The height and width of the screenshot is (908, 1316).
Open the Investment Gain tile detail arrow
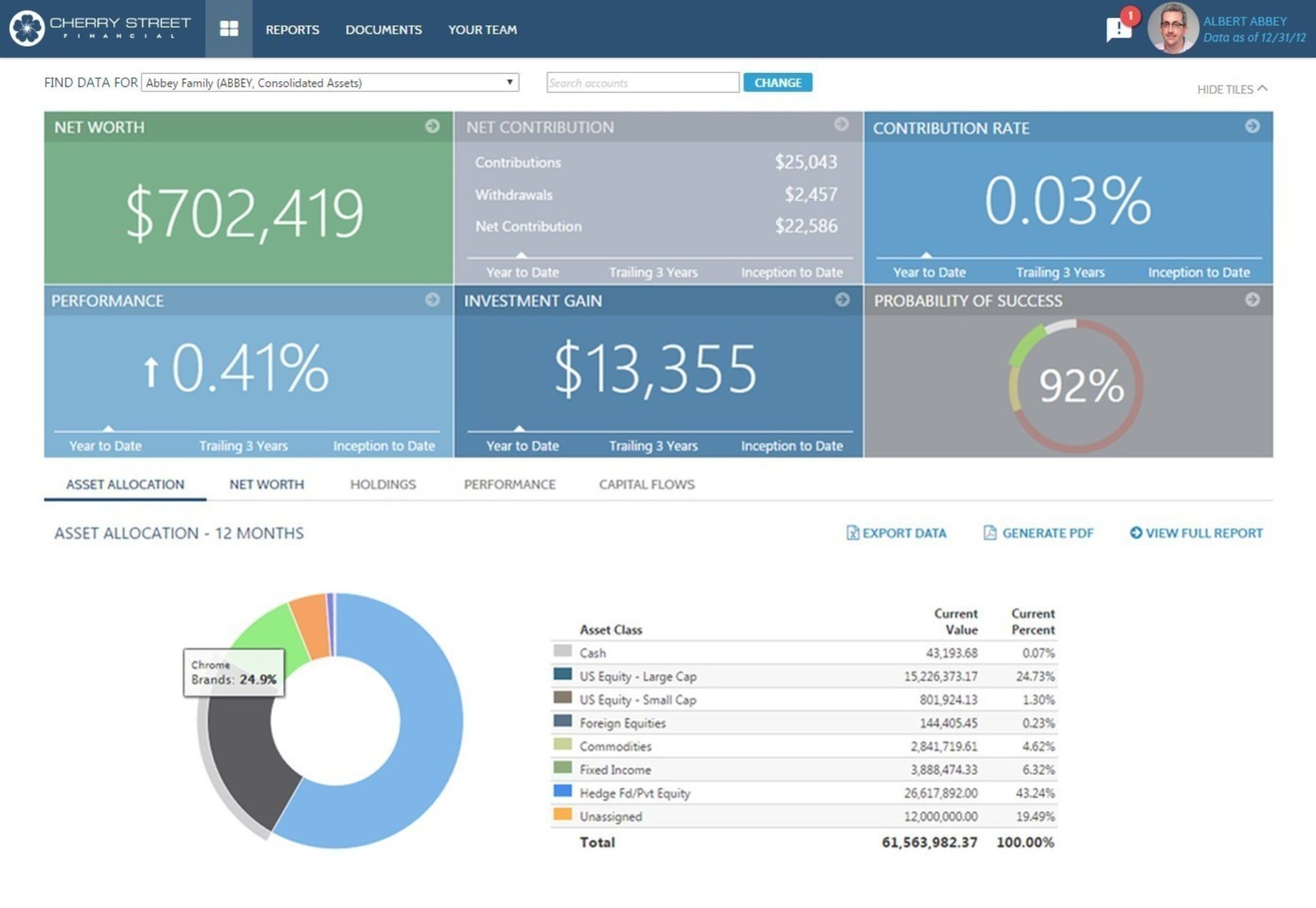click(842, 300)
